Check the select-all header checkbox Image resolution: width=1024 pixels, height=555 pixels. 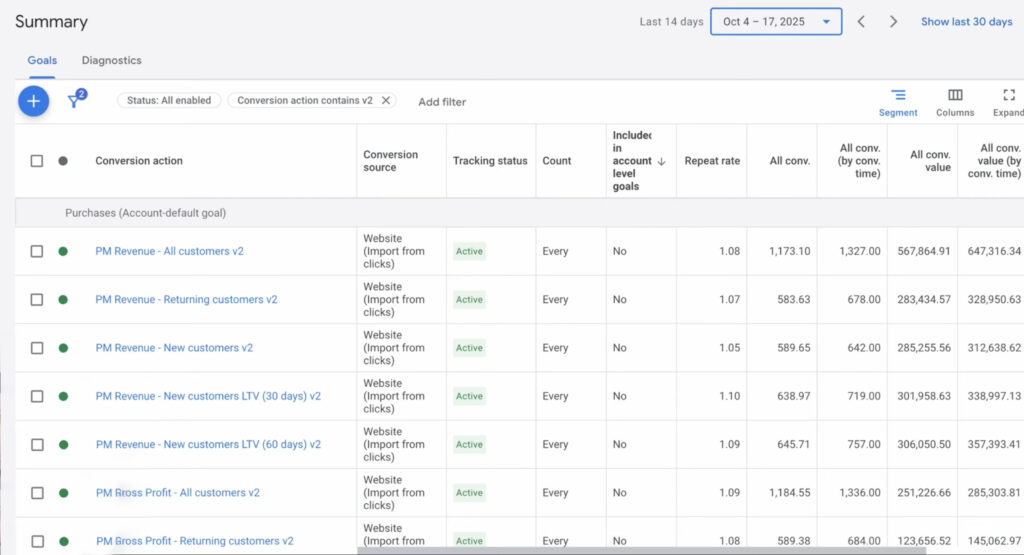click(x=37, y=161)
